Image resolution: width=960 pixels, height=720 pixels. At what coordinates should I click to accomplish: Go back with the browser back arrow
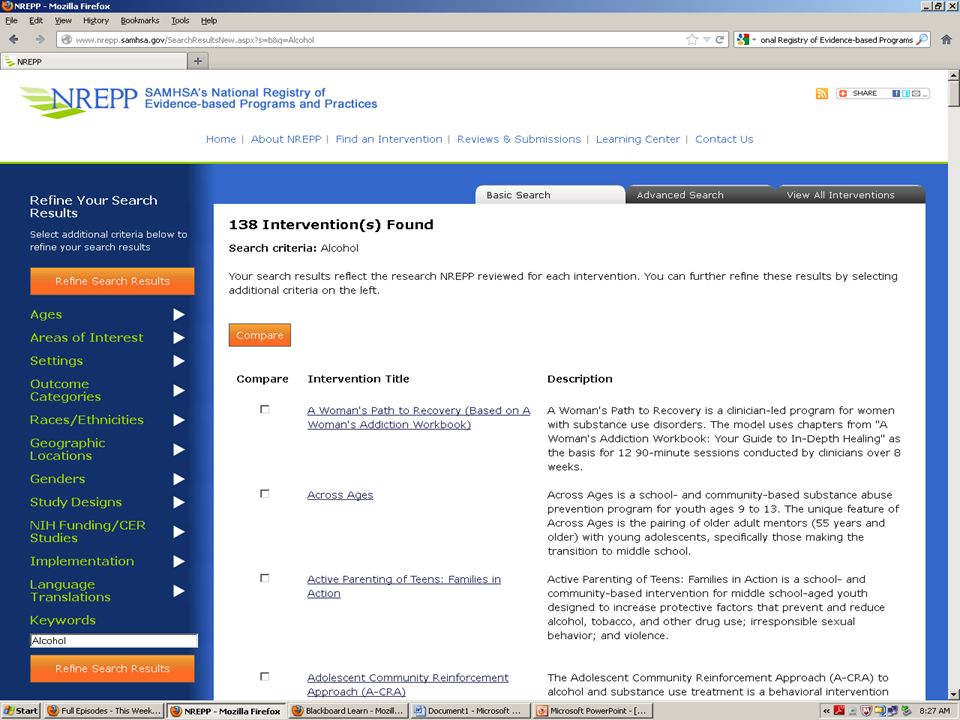tap(13, 39)
